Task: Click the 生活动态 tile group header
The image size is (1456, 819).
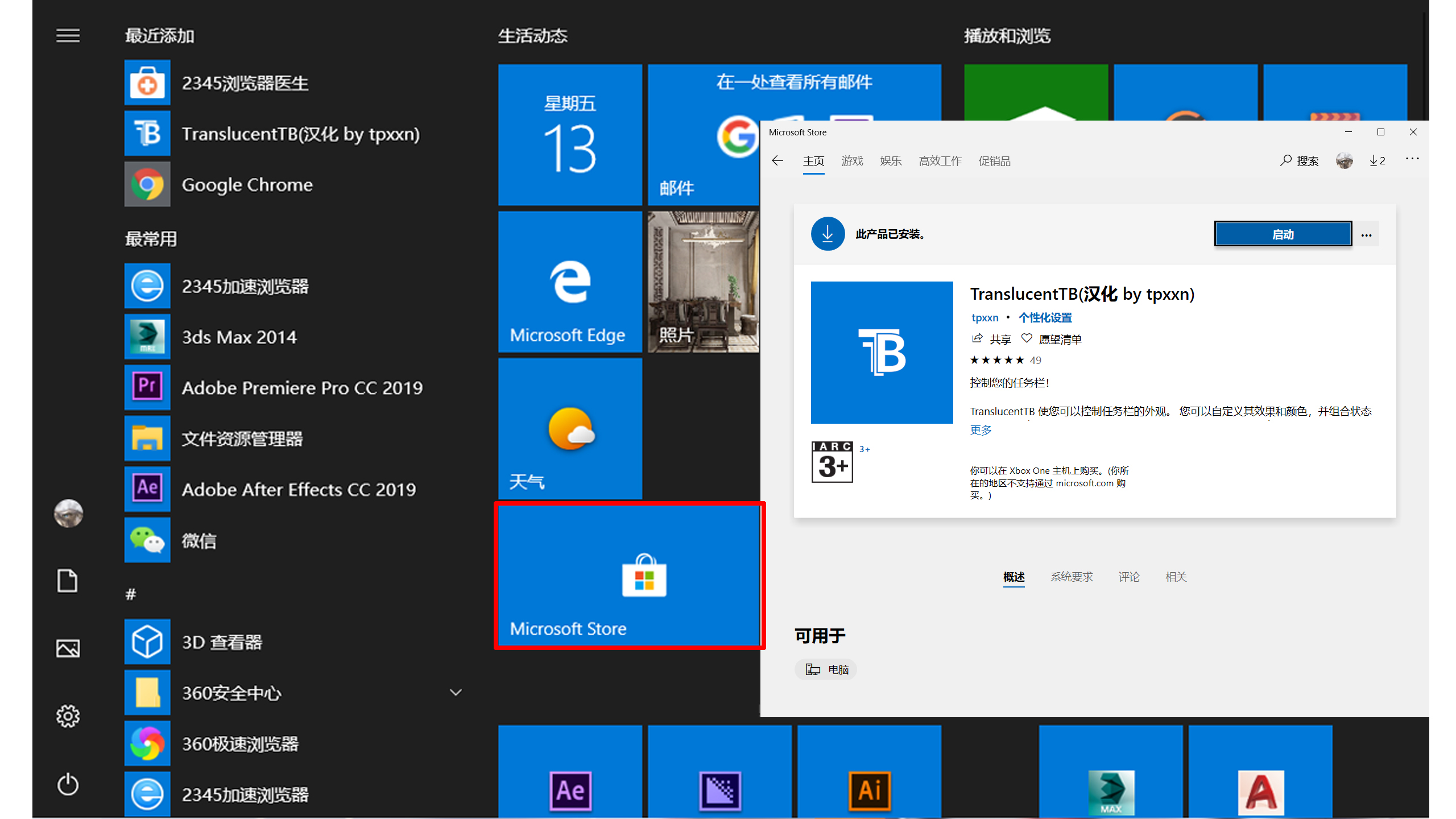Action: 532,36
